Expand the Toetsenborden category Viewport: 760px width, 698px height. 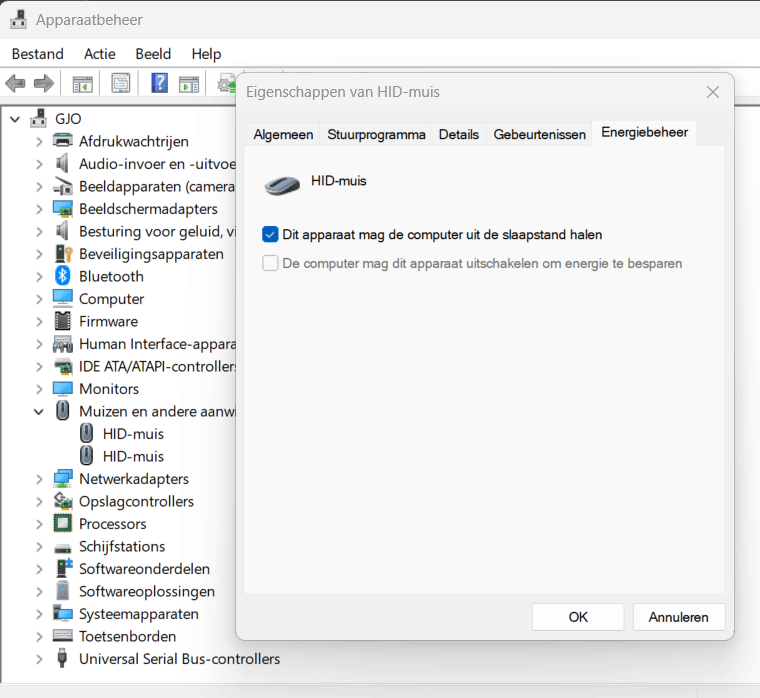coord(39,636)
